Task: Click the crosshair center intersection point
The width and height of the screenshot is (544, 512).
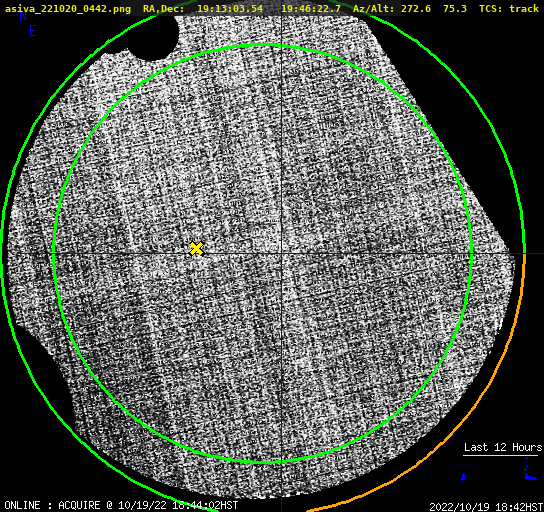Action: (281, 254)
